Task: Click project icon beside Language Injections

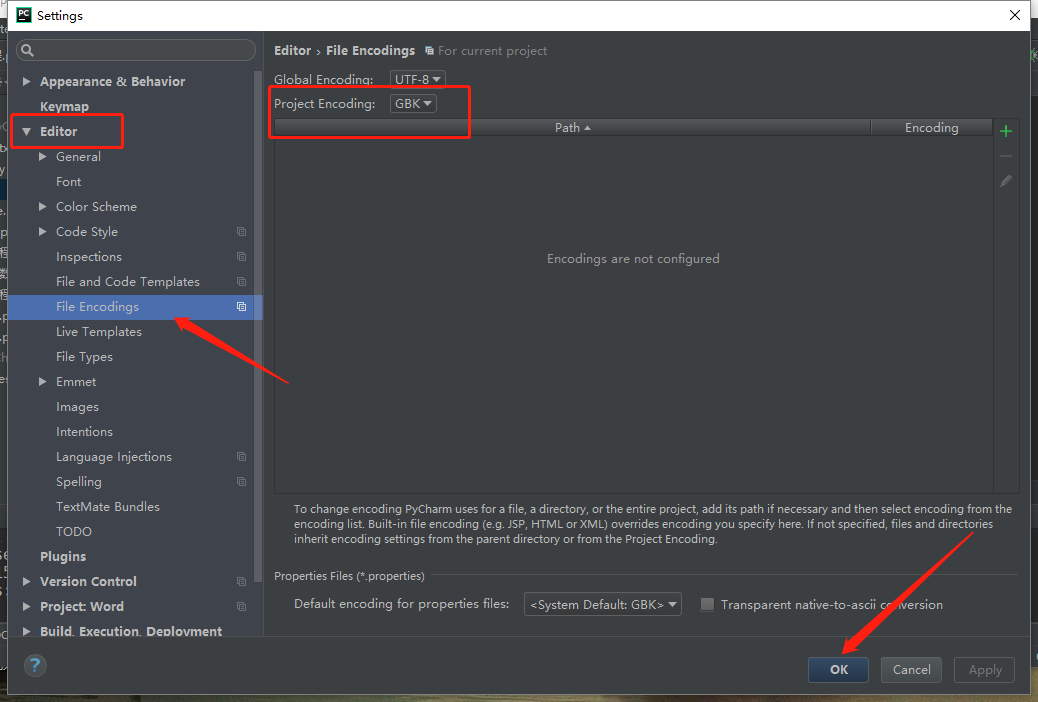Action: (242, 456)
